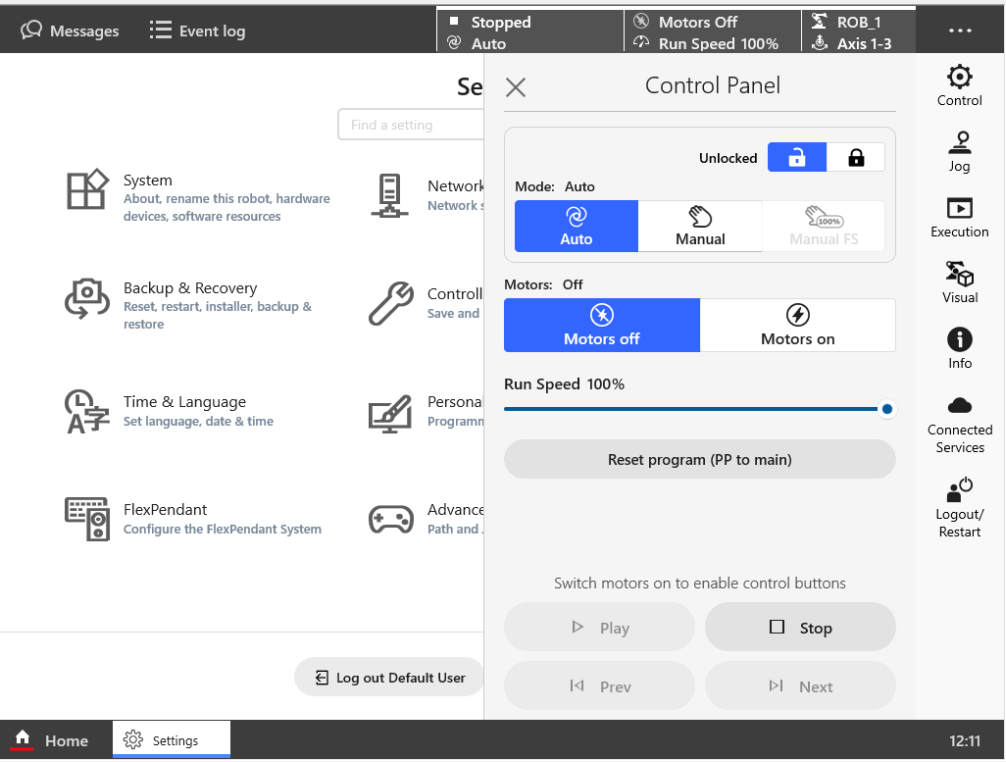Expand the Event log list
This screenshot has height=762, width=1006.
tap(197, 31)
